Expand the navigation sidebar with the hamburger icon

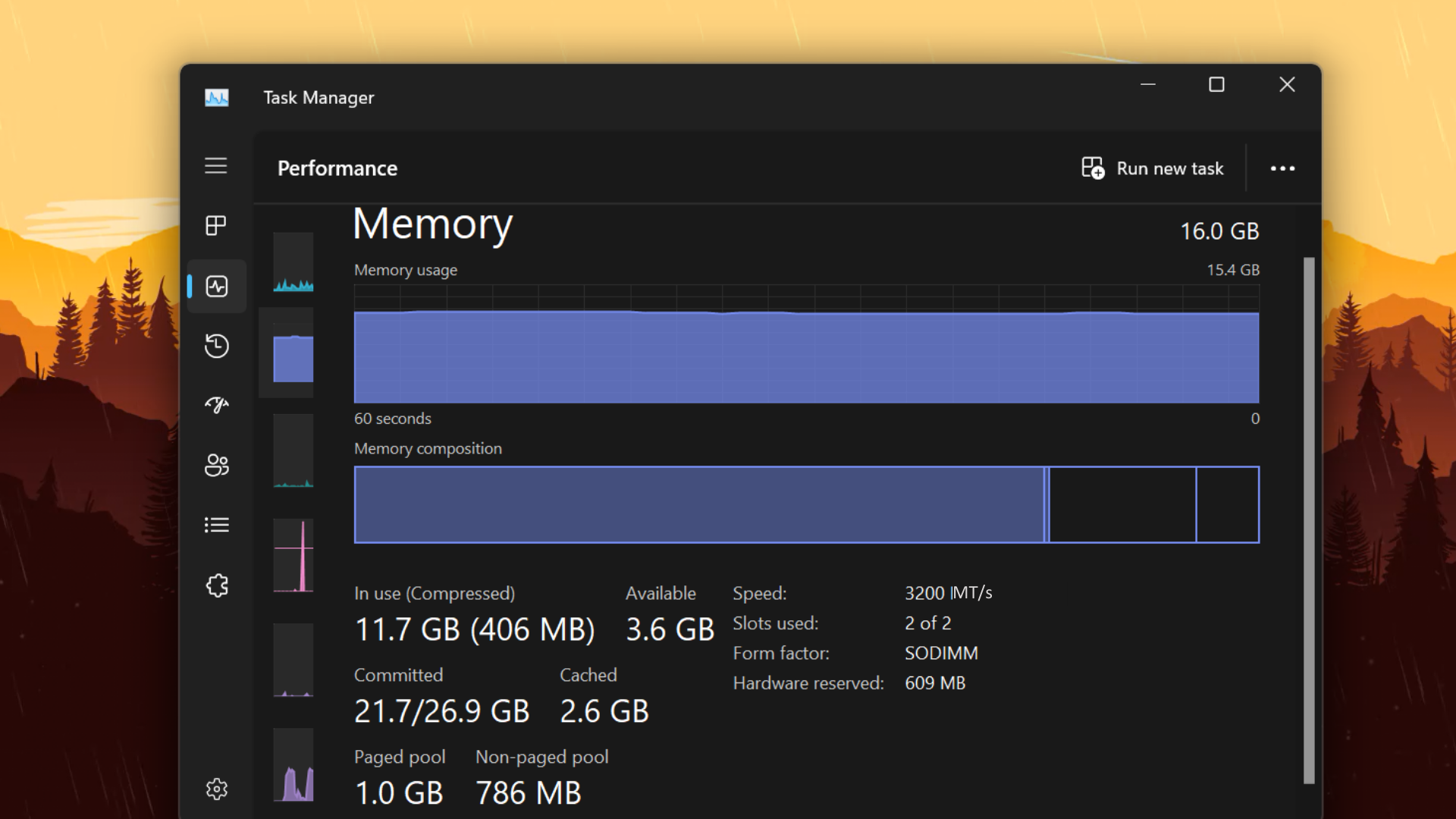coord(217,166)
